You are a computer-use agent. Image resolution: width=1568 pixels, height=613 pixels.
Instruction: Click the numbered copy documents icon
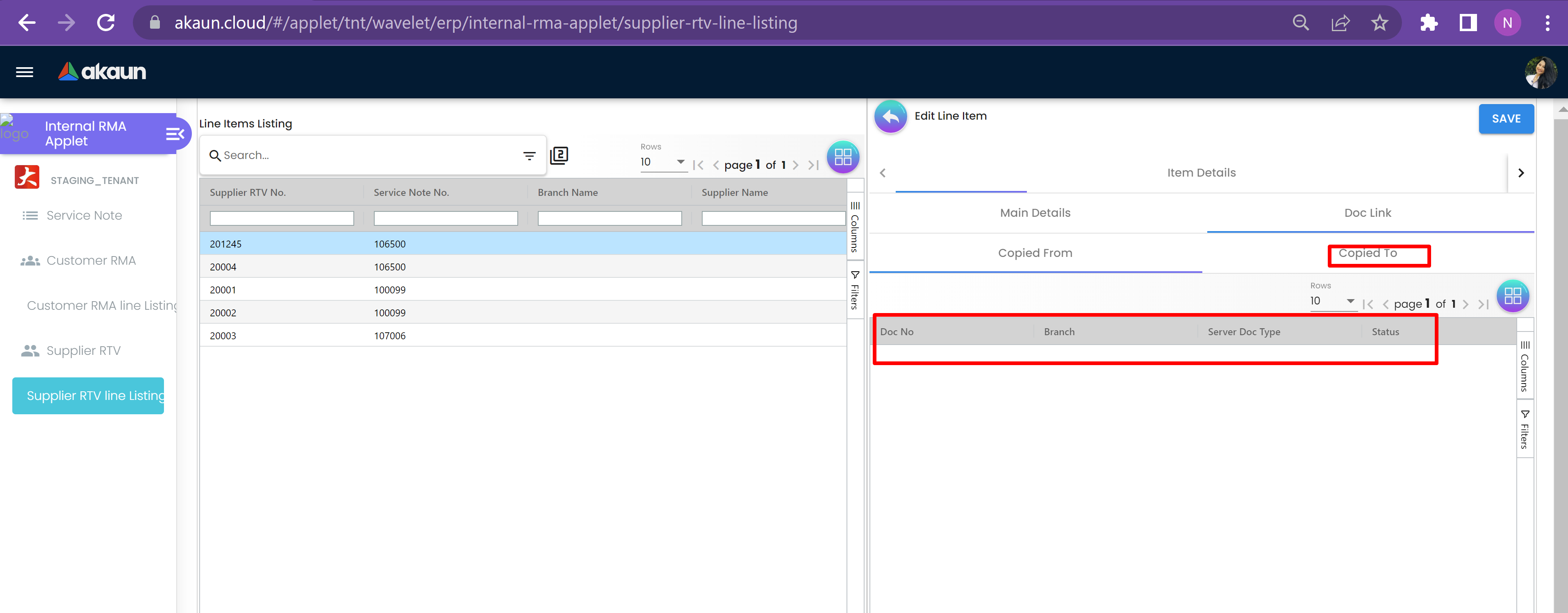coord(559,156)
